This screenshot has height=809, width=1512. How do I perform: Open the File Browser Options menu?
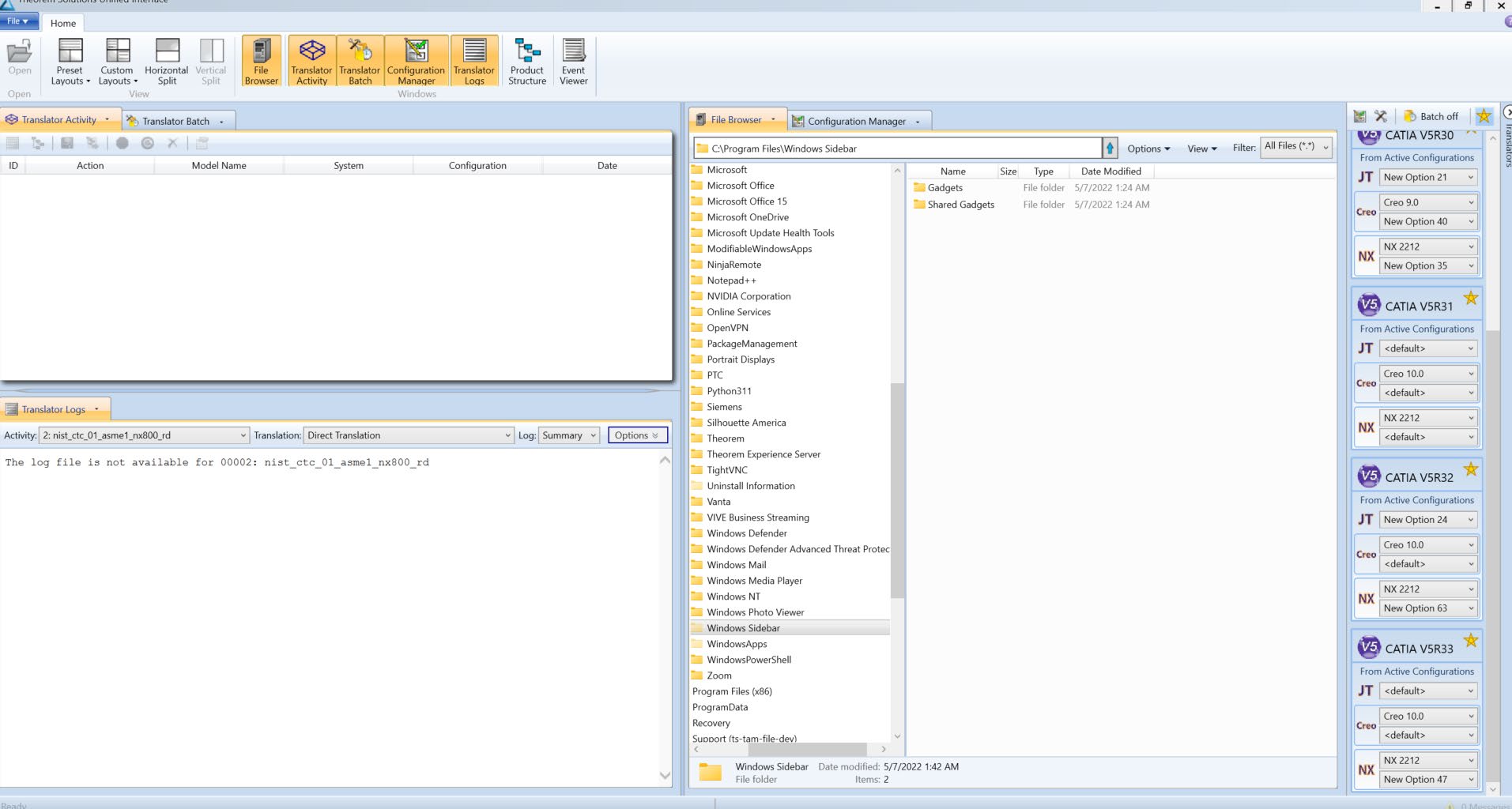(1148, 149)
